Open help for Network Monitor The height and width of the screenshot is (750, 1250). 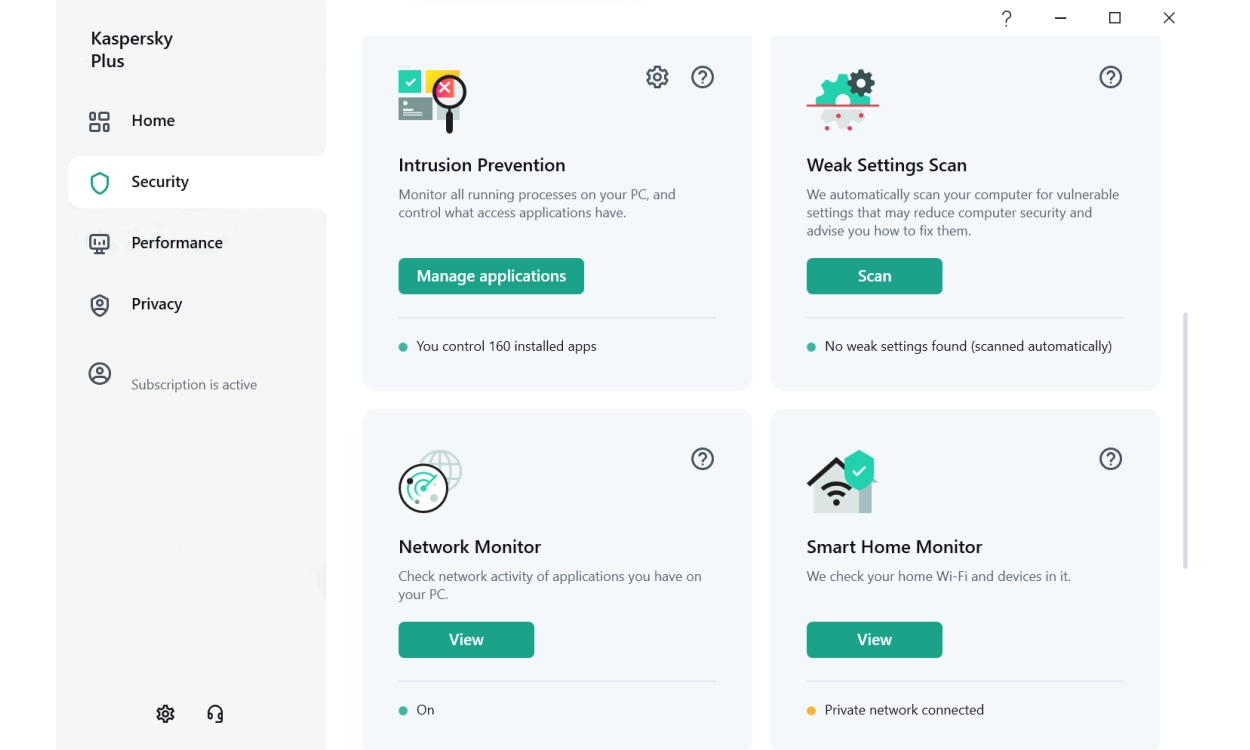pos(702,459)
